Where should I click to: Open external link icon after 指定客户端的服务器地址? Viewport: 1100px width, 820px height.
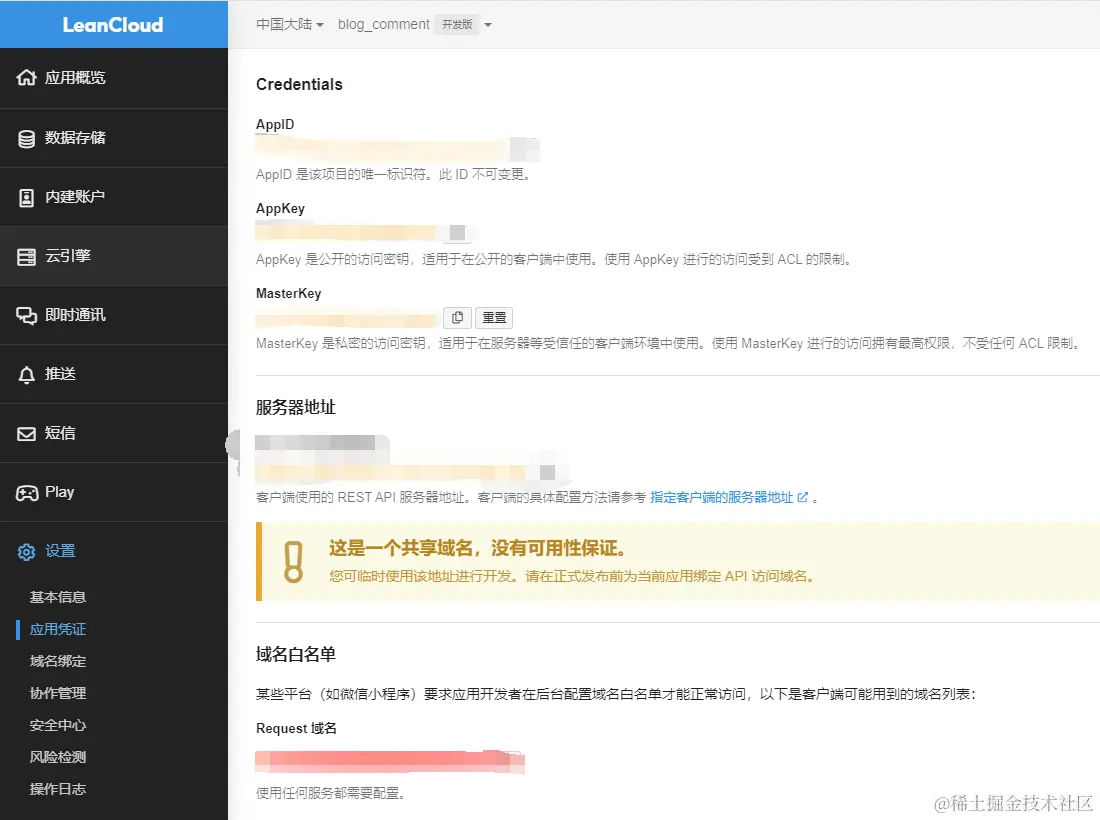click(x=803, y=497)
